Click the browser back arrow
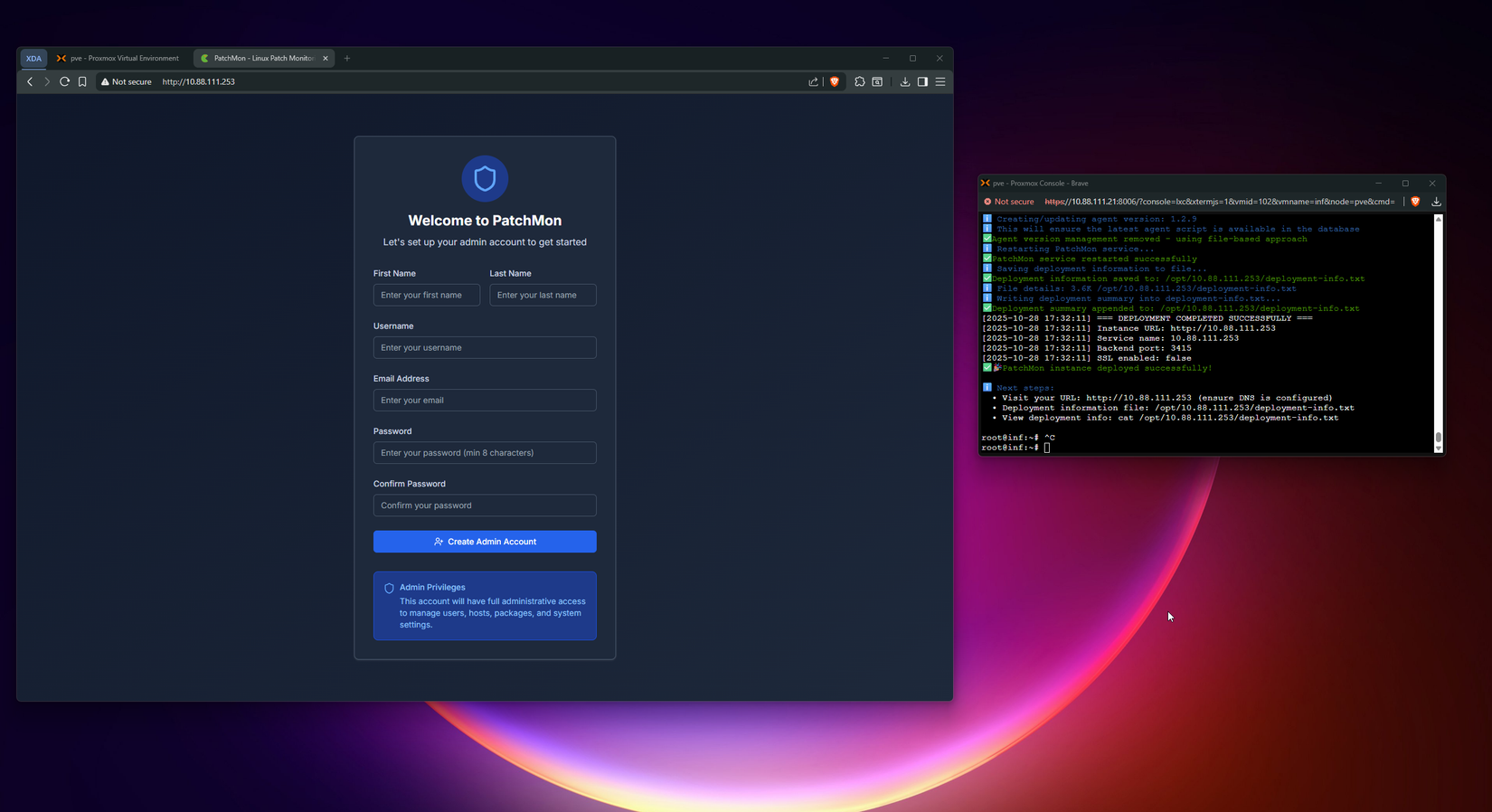The image size is (1492, 812). click(30, 81)
